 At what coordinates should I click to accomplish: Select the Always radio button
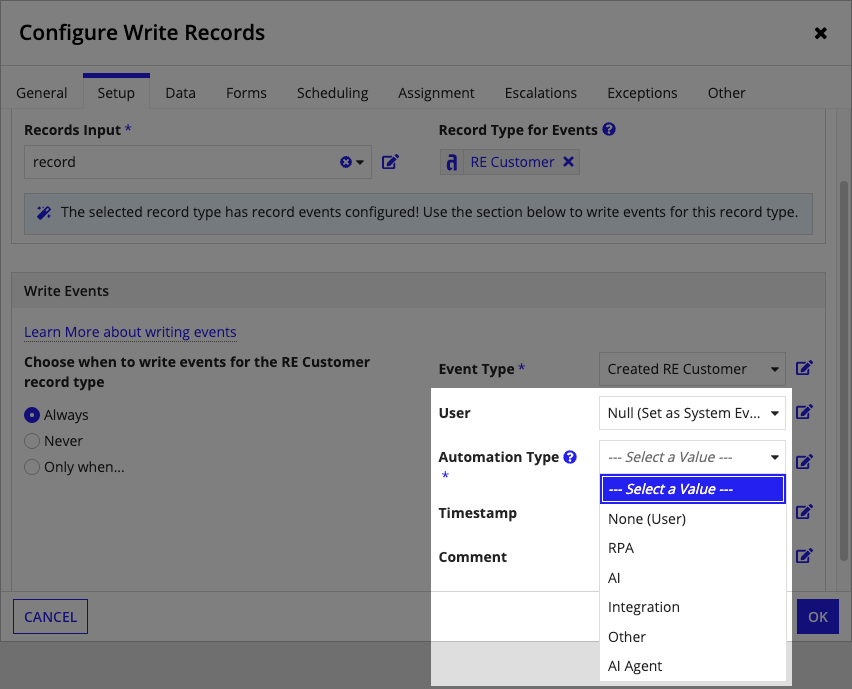(x=32, y=415)
